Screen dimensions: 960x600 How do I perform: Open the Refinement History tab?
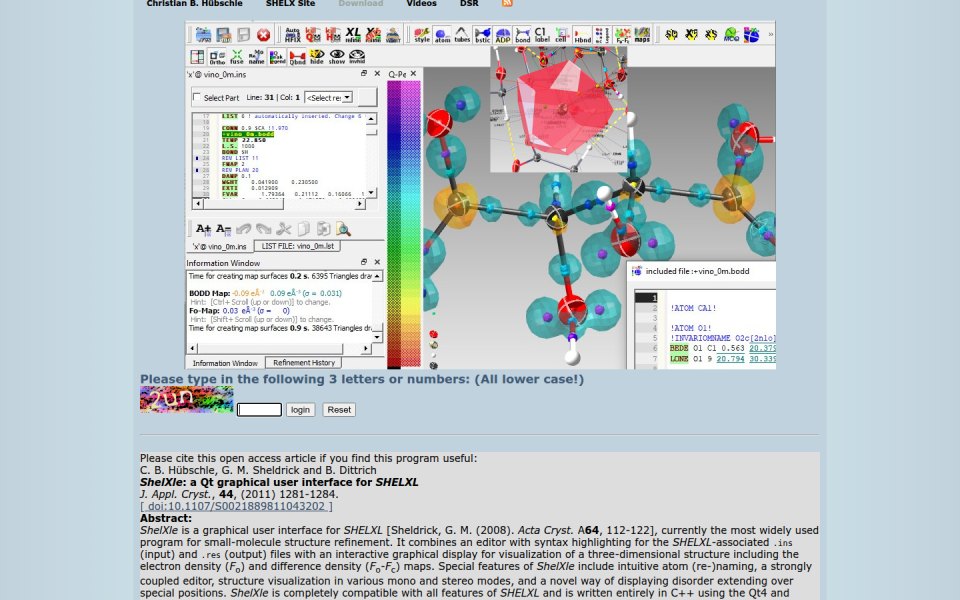304,362
